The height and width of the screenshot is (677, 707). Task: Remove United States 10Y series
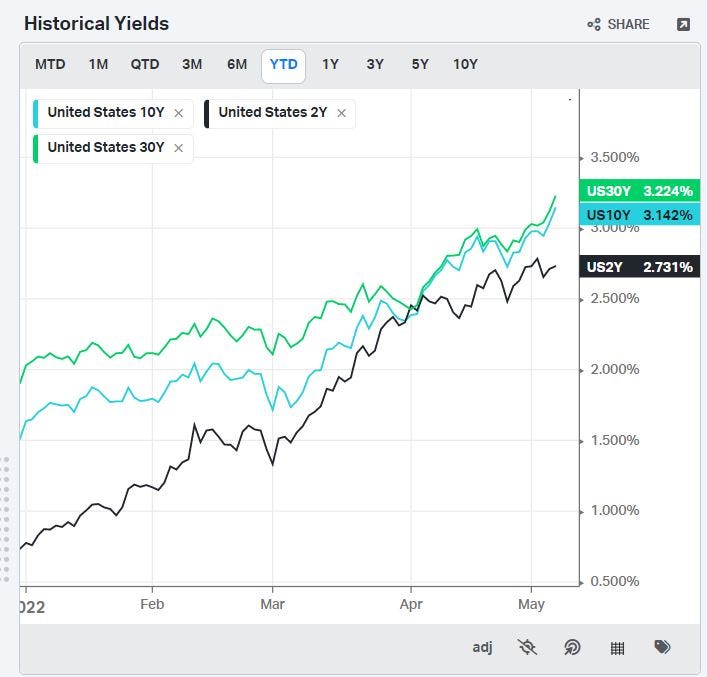pyautogui.click(x=179, y=113)
